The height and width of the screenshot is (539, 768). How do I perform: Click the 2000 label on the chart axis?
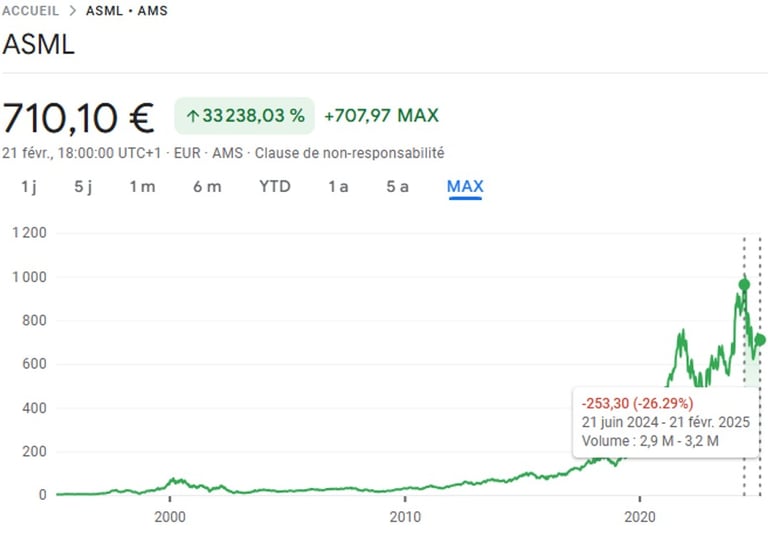tap(169, 517)
